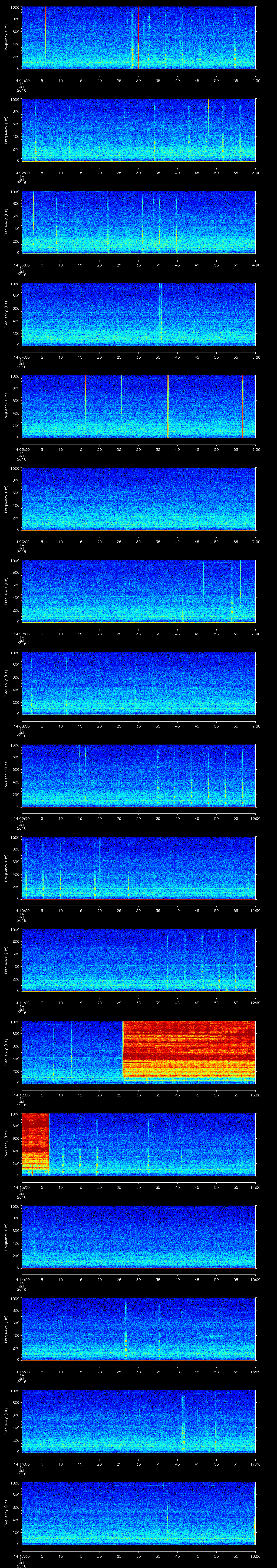This screenshot has height=1568, width=277.
Task: Open the 14:08:00 spectrogram panel
Action: [x=138, y=683]
